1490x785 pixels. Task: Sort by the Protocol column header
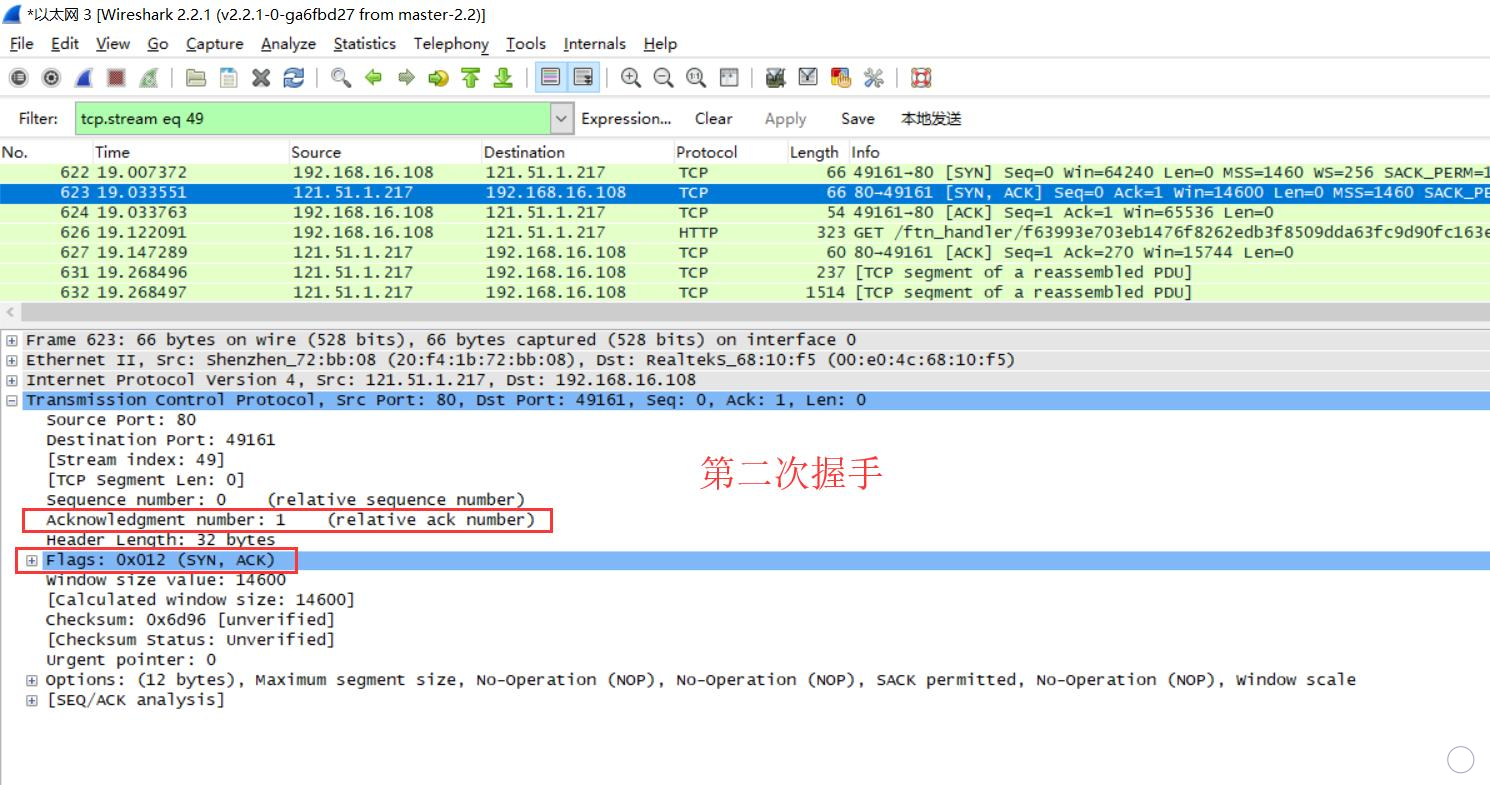pyautogui.click(x=731, y=152)
